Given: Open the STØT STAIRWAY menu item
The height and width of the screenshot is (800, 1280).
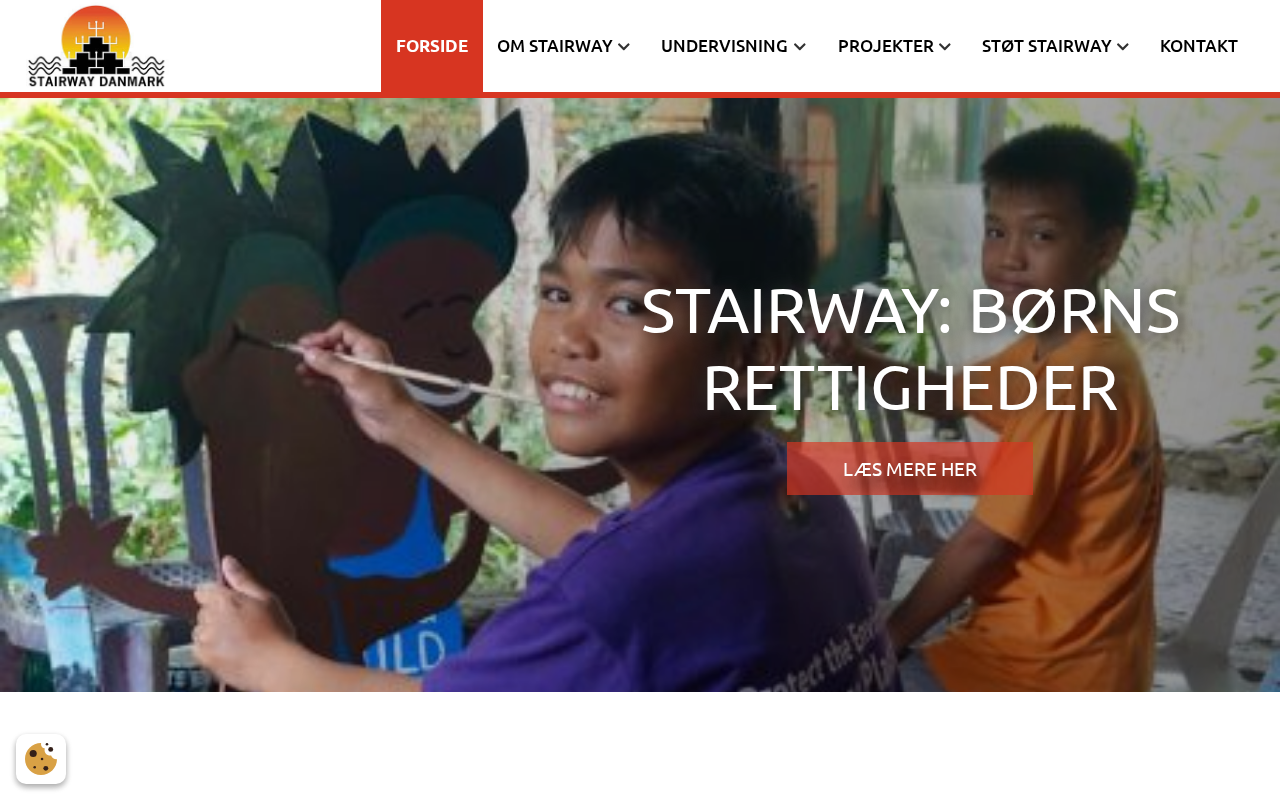Looking at the screenshot, I should click(x=1047, y=46).
